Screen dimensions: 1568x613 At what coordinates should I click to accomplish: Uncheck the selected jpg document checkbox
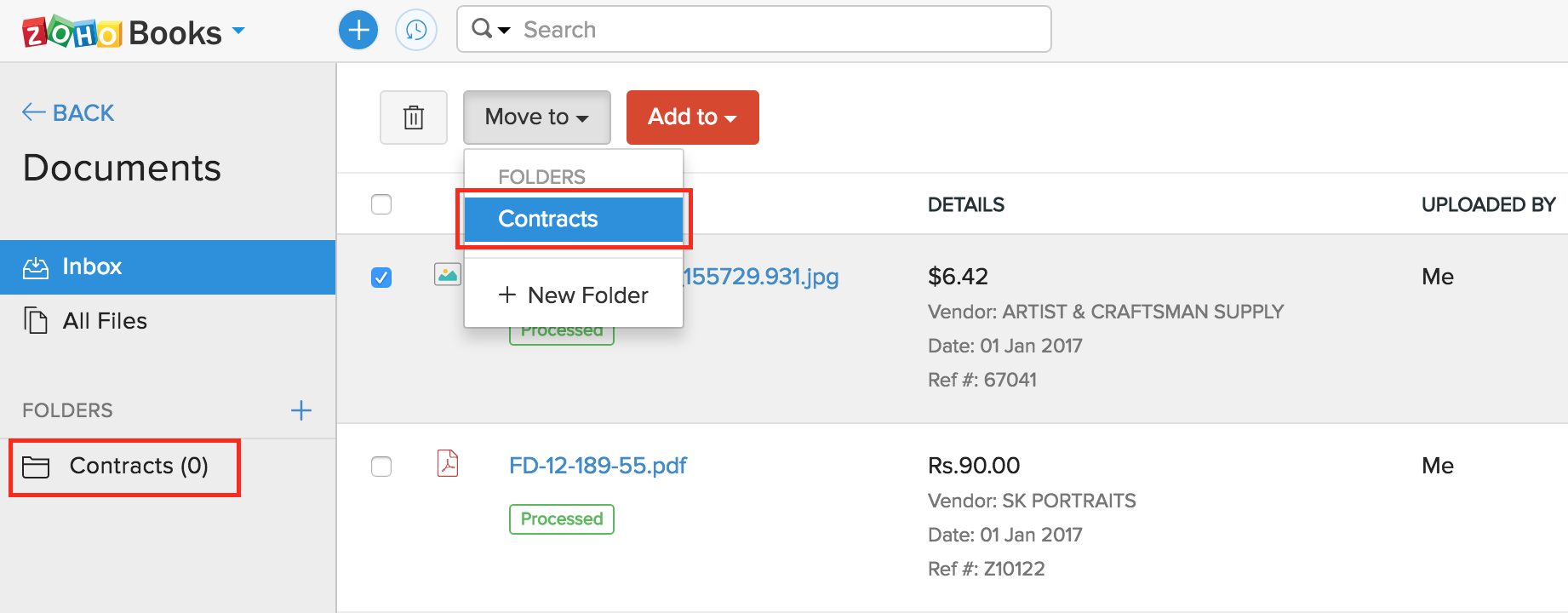coord(381,278)
